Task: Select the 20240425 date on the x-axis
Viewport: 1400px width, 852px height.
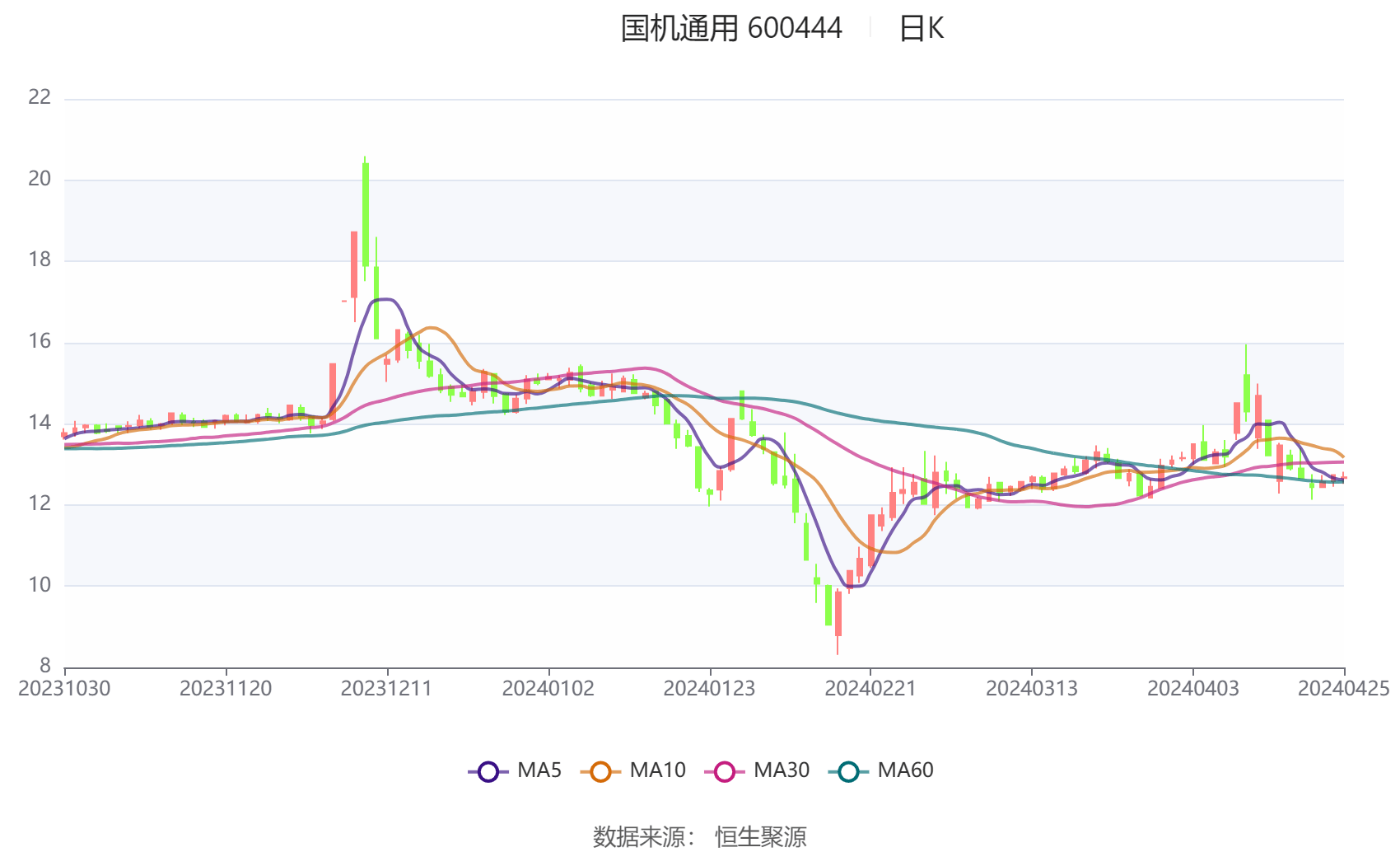Action: click(x=1343, y=689)
